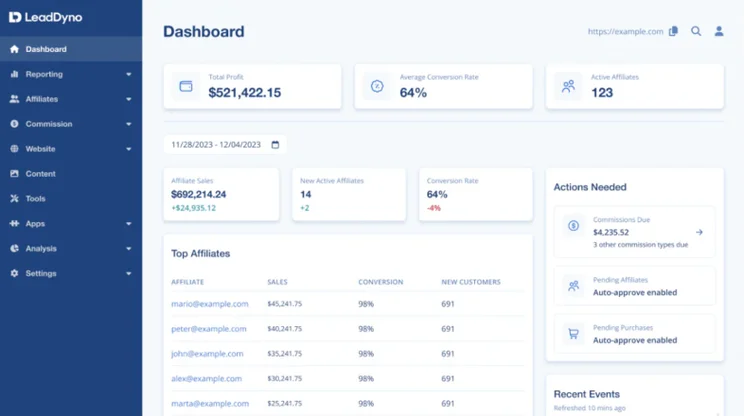Click the $35,241.75 sales value
This screenshot has height=416, width=744.
pyautogui.click(x=285, y=353)
